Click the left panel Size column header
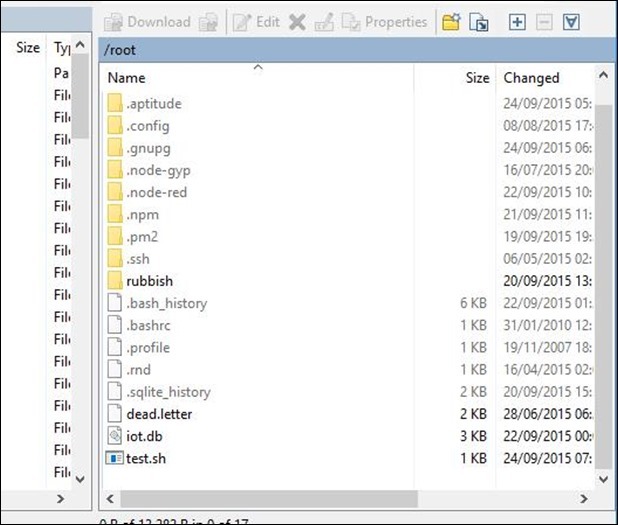Image resolution: width=618 pixels, height=525 pixels. 28,48
